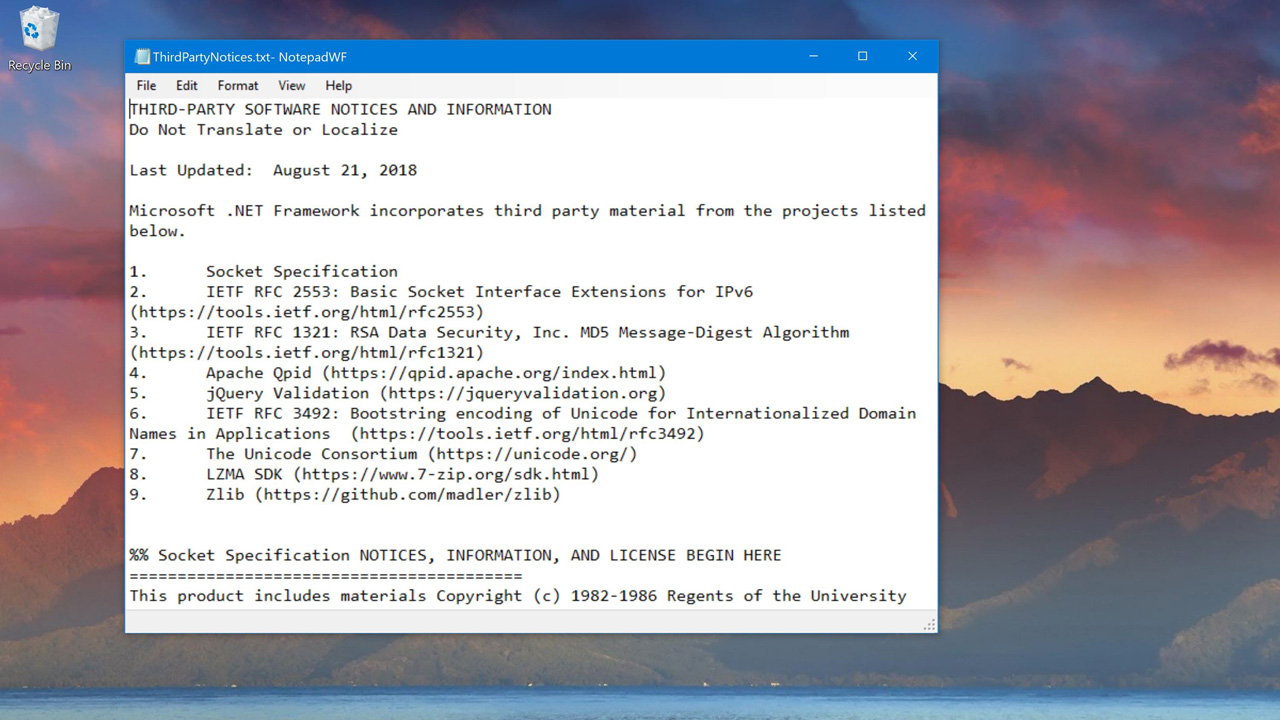
Task: Click the 'Last Updated: August 21, 2018' line
Action: (273, 170)
